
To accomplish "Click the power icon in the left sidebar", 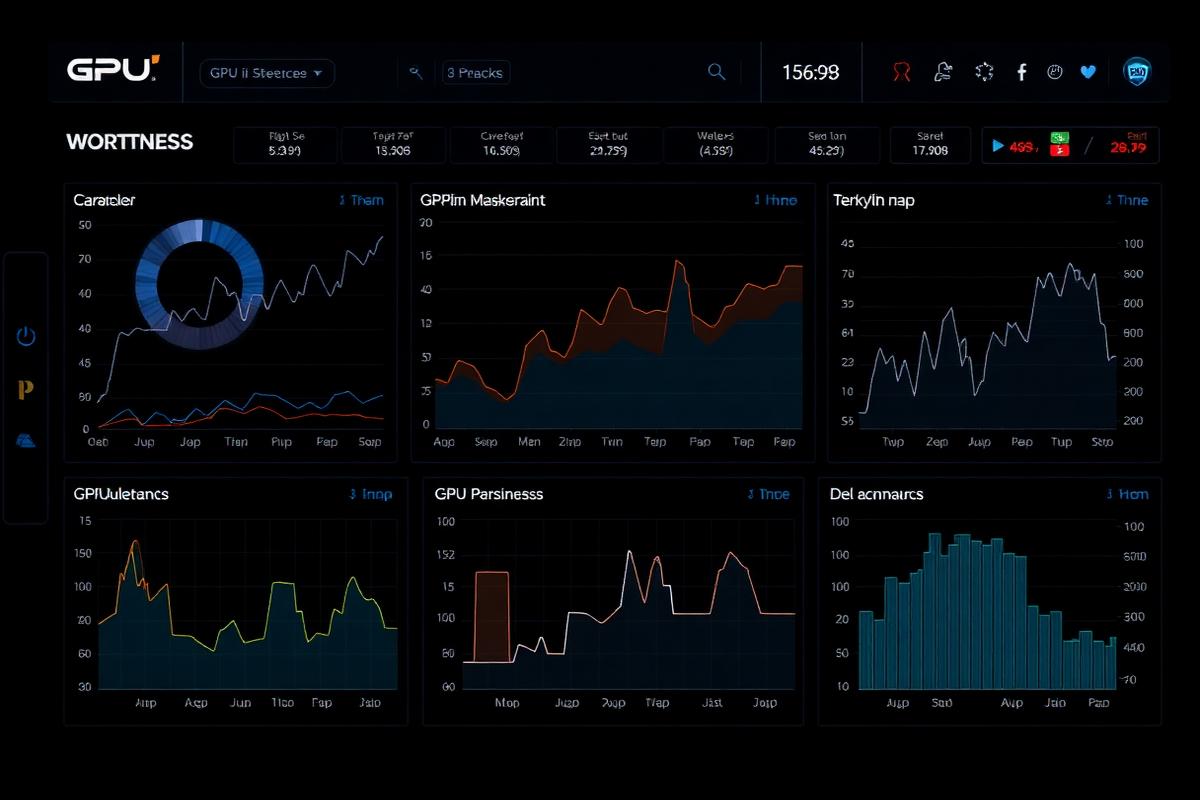I will click(26, 336).
